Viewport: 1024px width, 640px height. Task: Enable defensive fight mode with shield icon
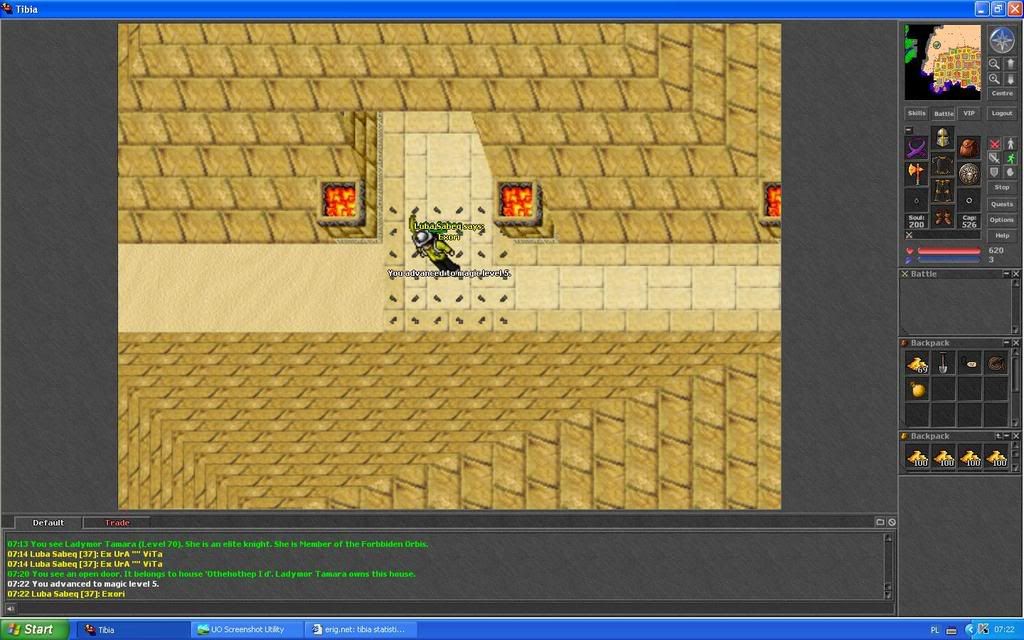[994, 172]
